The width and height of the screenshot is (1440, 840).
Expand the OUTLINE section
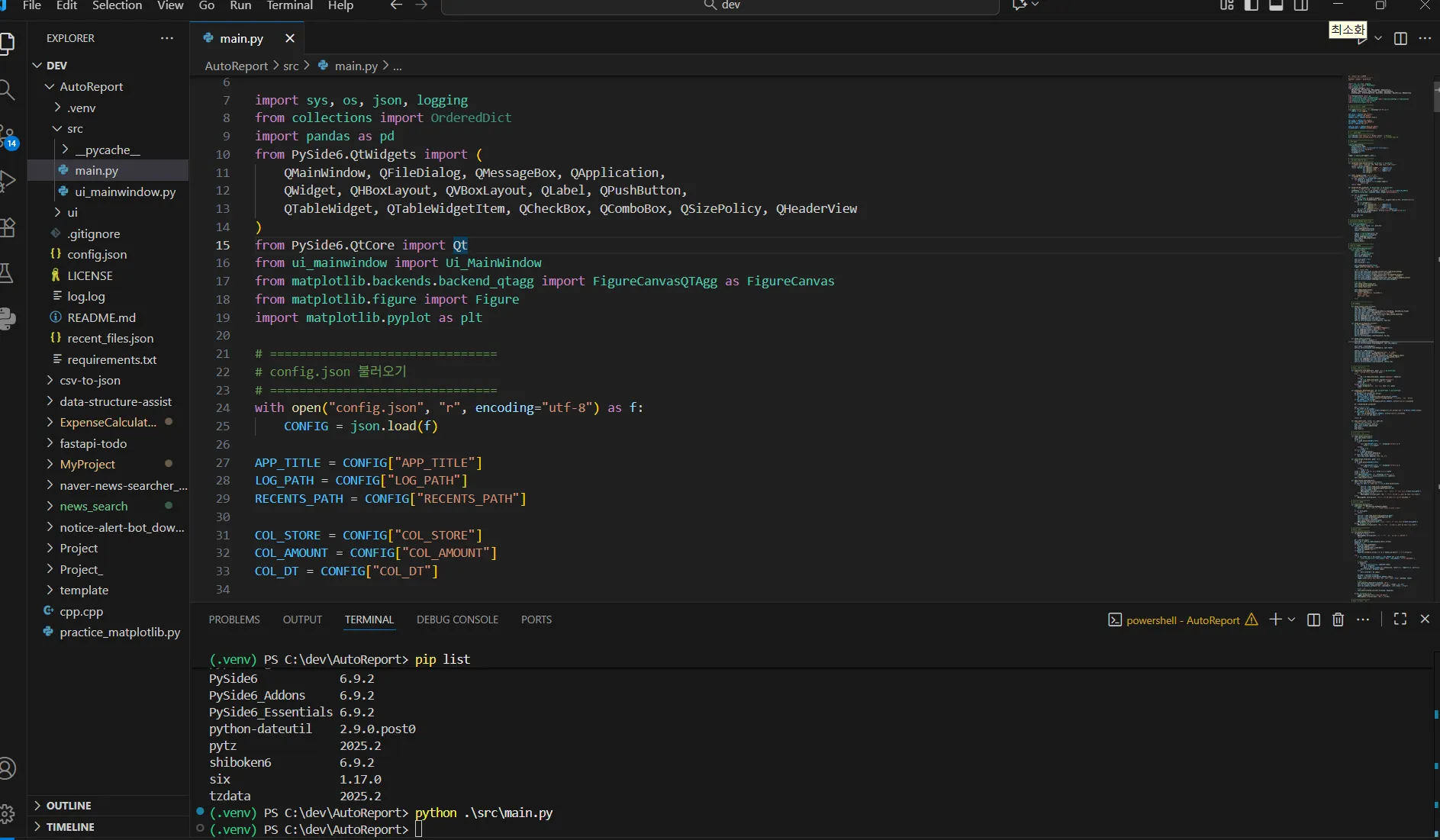(68, 806)
